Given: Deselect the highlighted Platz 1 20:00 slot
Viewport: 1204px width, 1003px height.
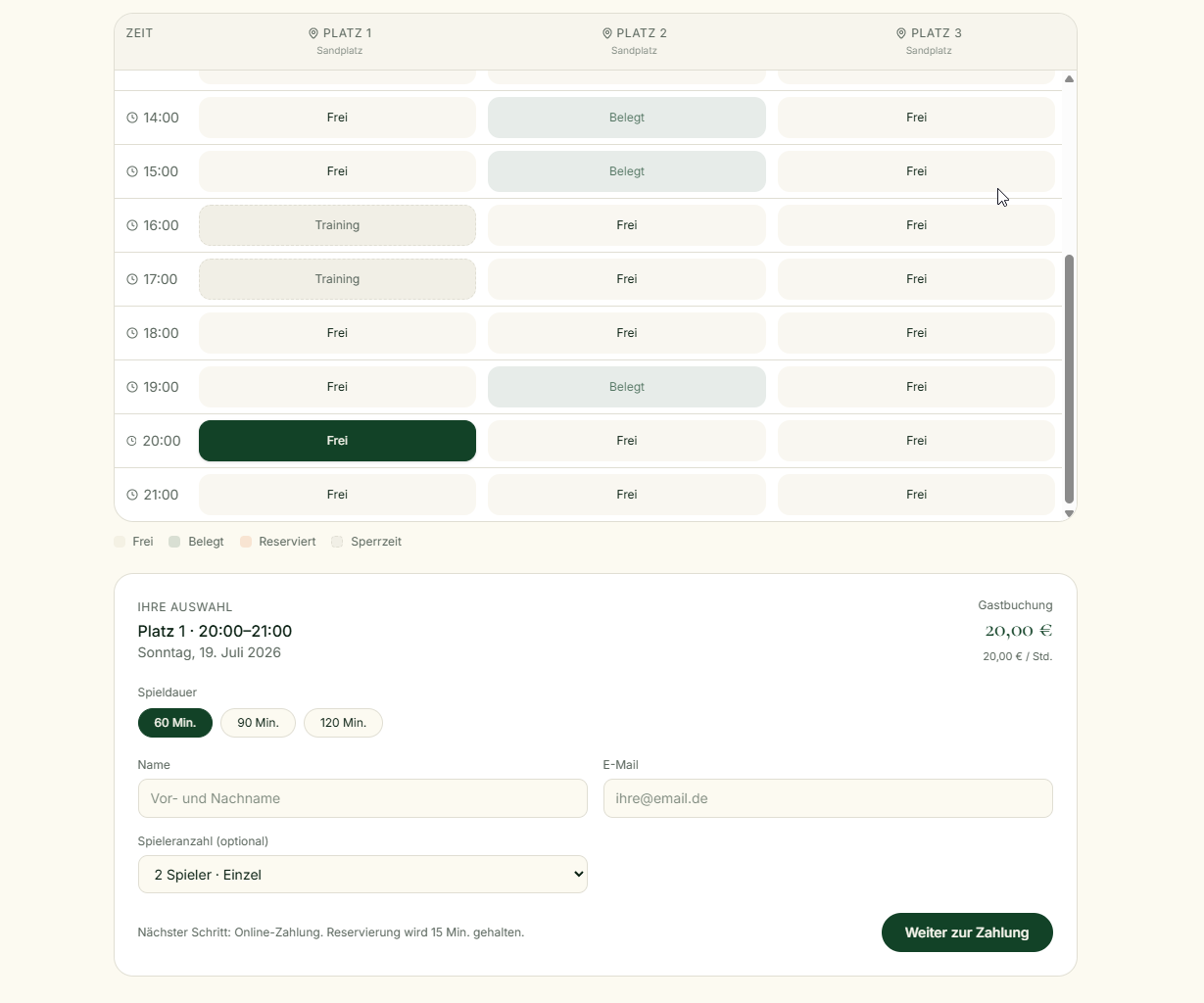Looking at the screenshot, I should click(x=337, y=441).
